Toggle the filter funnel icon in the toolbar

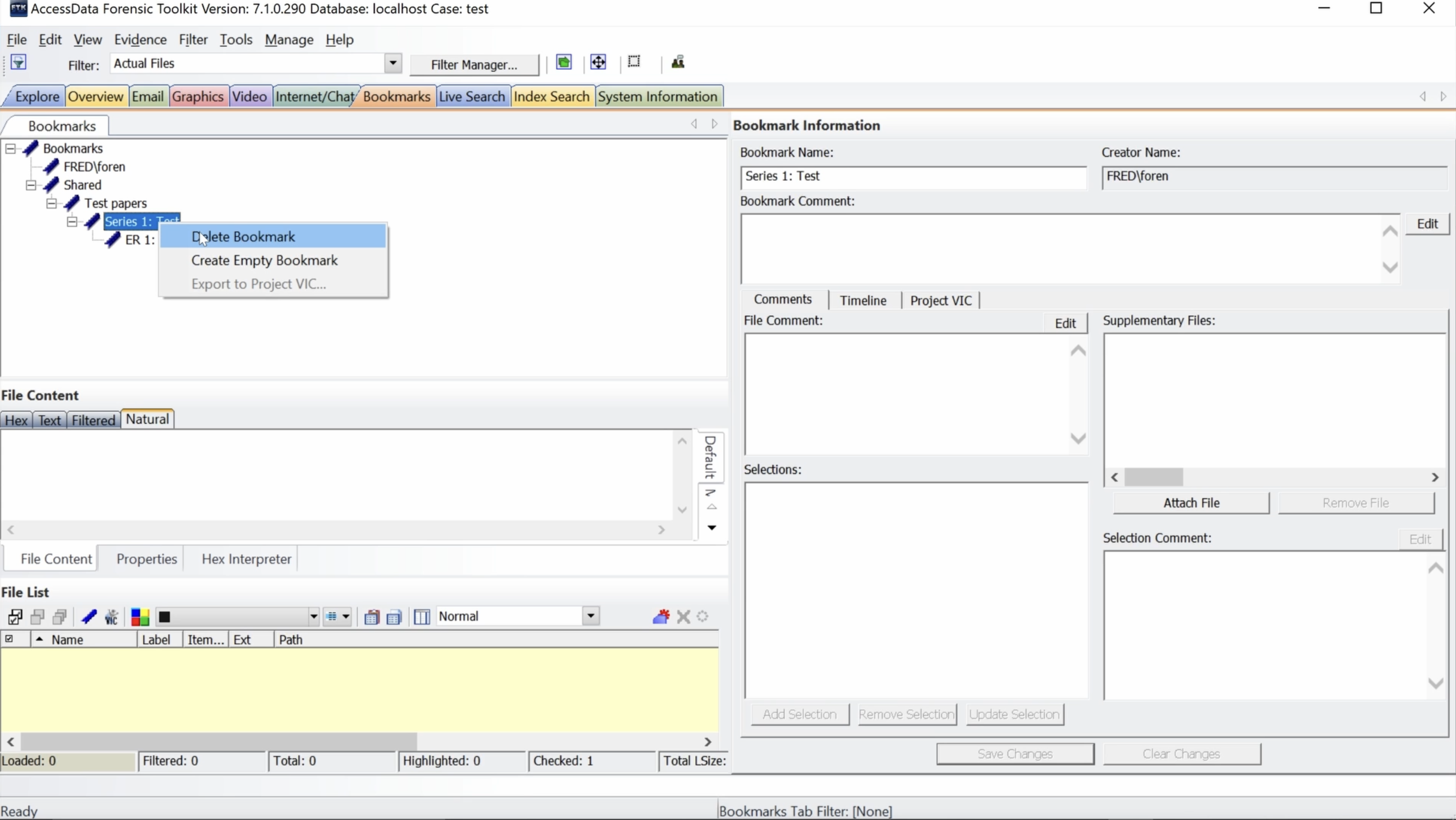(x=18, y=62)
